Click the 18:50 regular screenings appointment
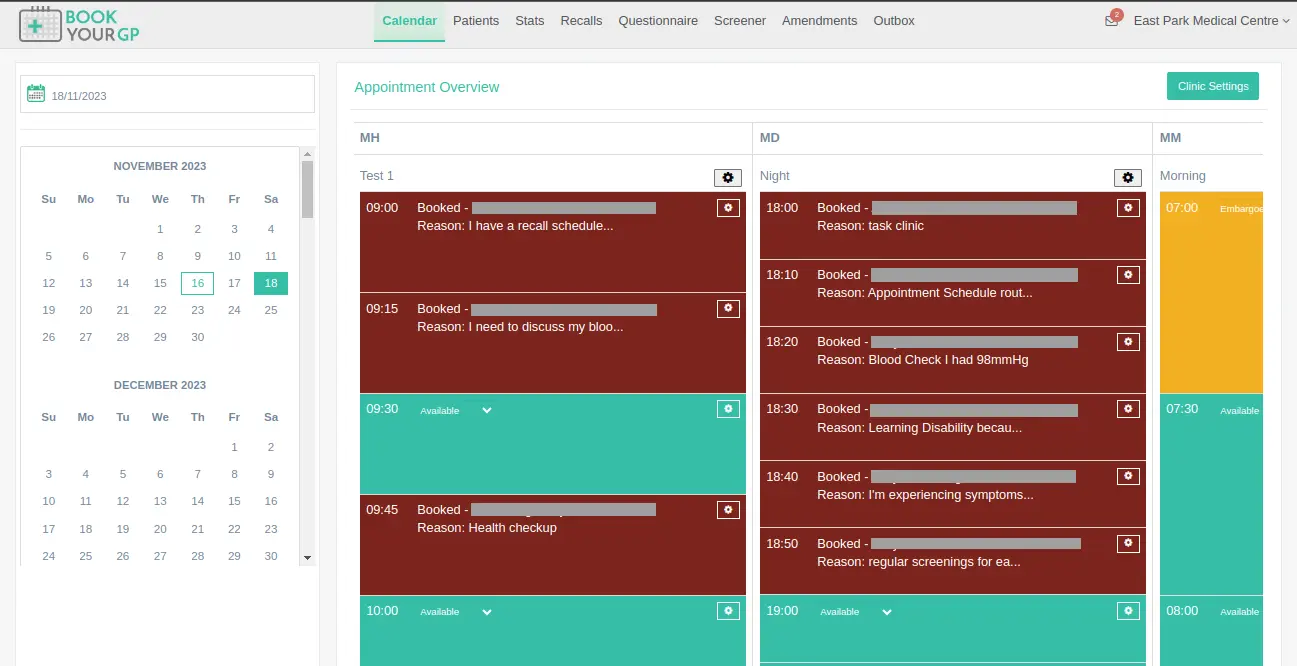This screenshot has width=1297, height=666. 953,561
